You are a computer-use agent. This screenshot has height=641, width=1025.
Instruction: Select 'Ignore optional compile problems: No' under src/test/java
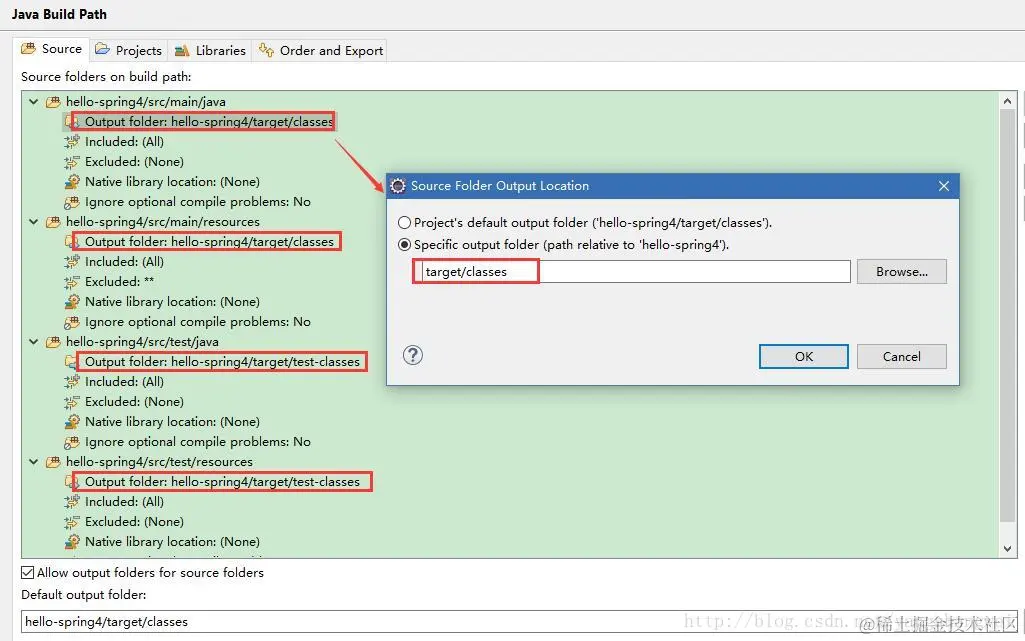(x=197, y=442)
